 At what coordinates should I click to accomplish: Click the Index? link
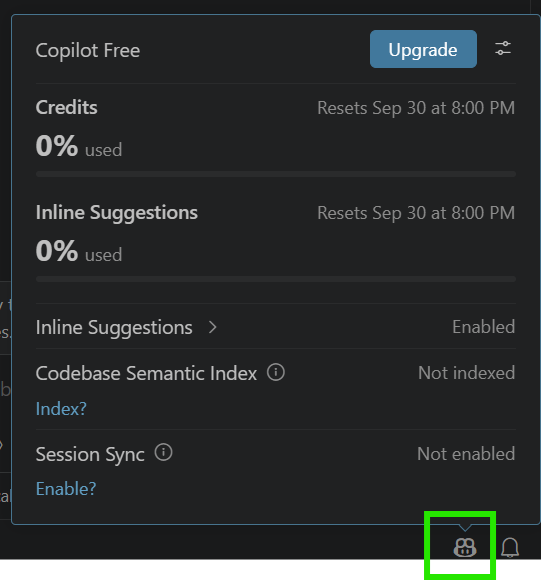click(x=61, y=409)
